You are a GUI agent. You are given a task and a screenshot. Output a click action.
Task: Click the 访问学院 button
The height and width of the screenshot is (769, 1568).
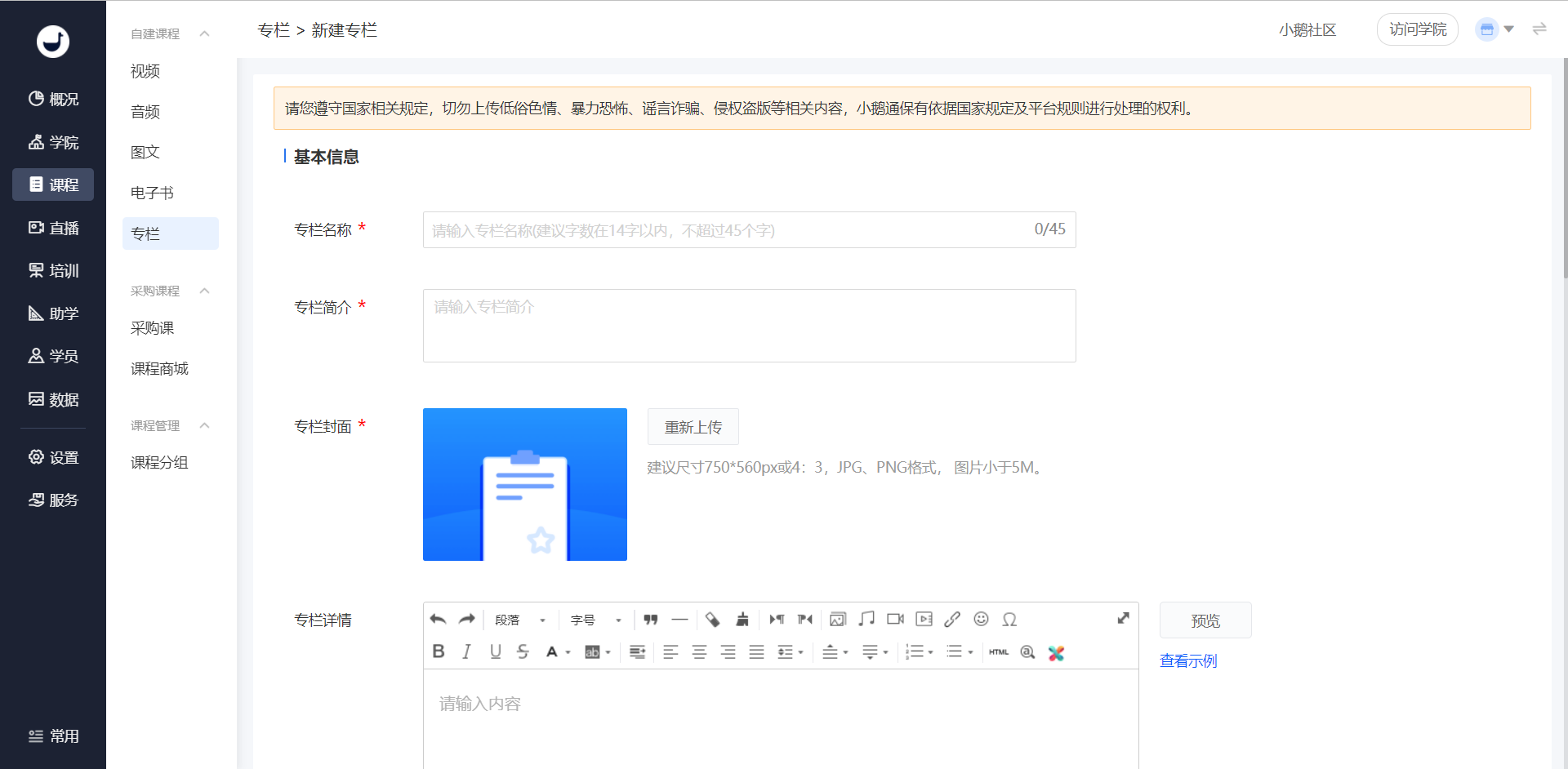click(x=1418, y=29)
